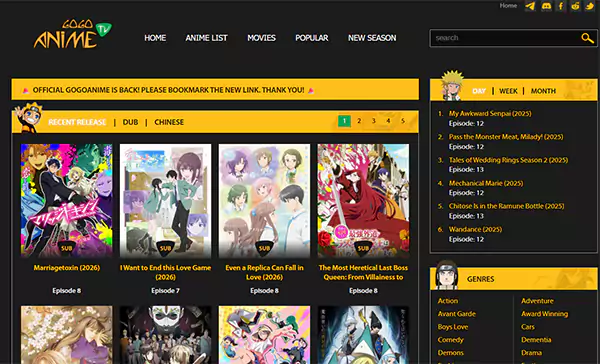Click Episode 12 under My Awkward Senpai
The image size is (600, 364).
[x=466, y=124]
